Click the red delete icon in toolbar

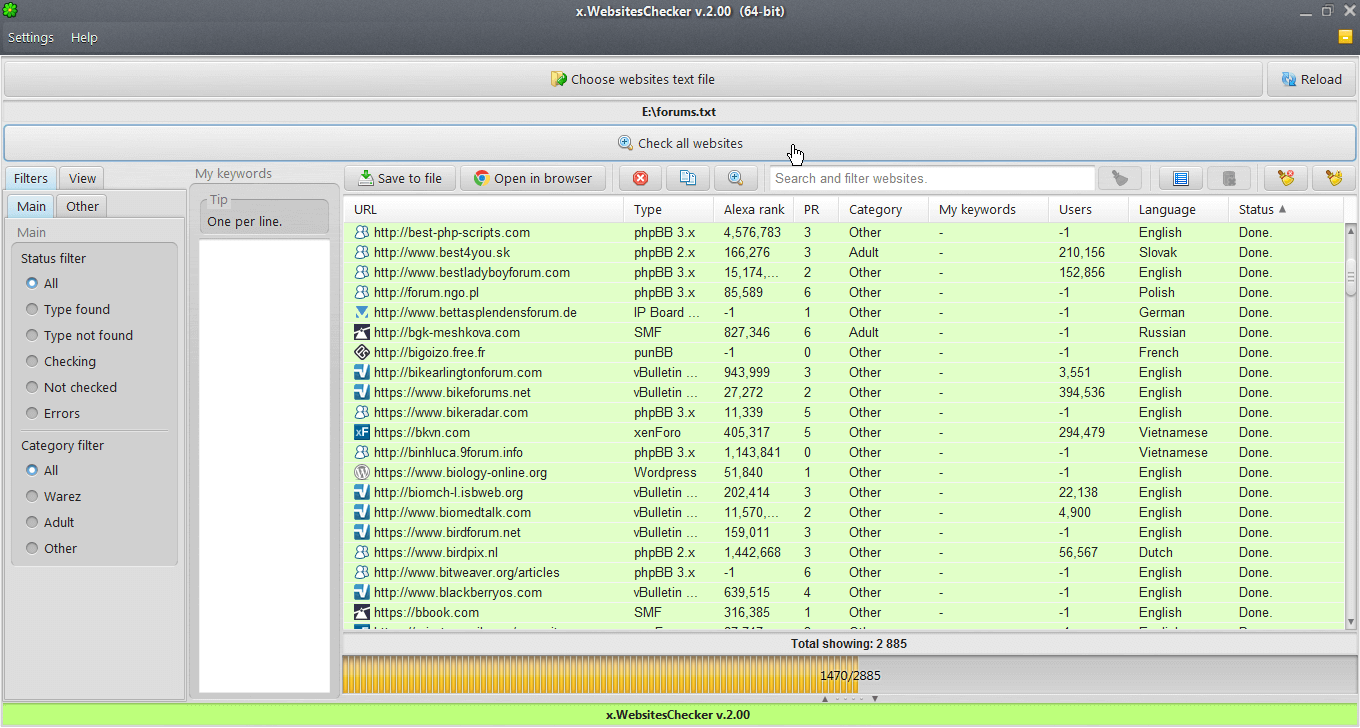(640, 178)
